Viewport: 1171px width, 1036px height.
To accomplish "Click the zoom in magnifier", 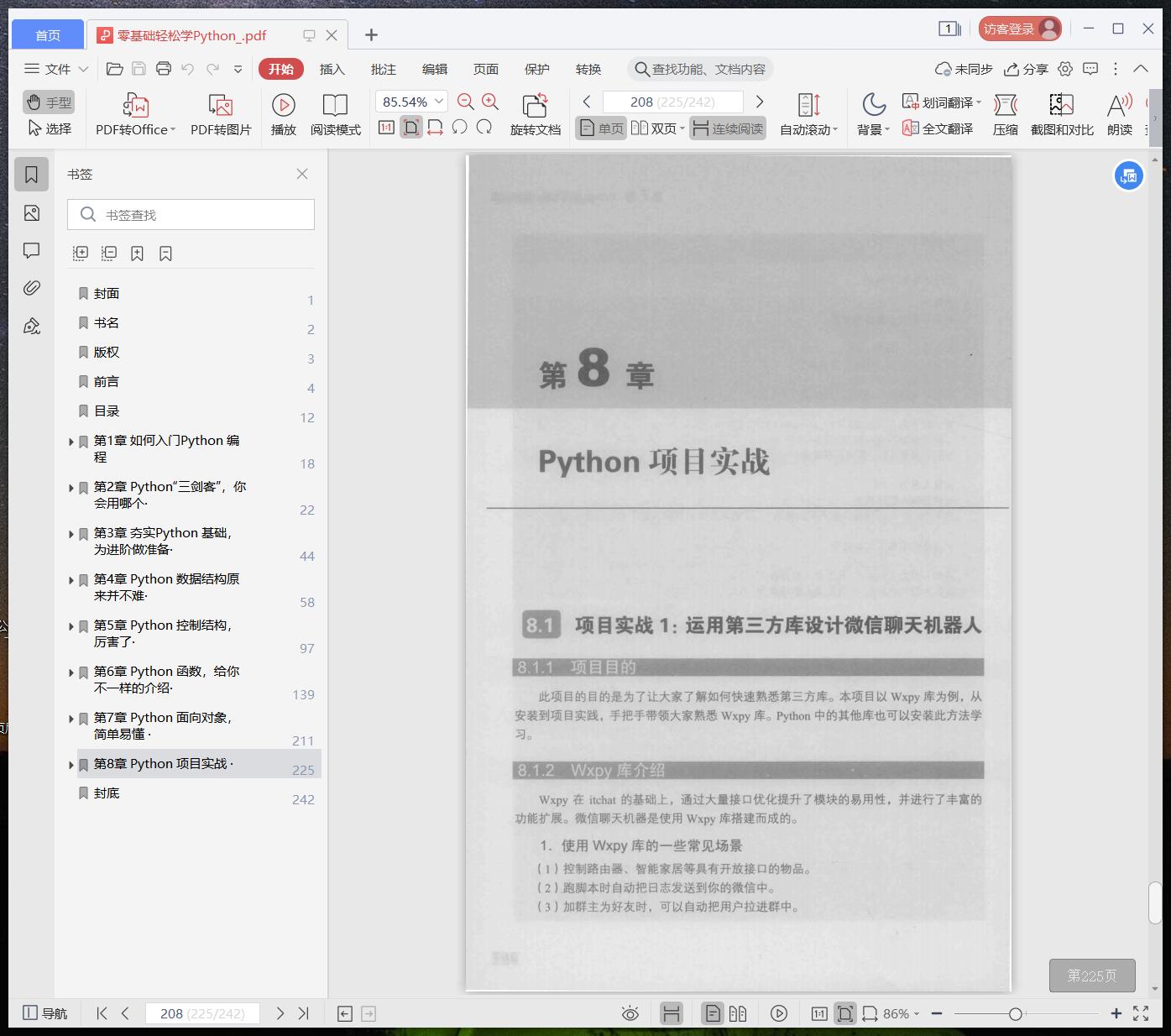I will [x=490, y=102].
